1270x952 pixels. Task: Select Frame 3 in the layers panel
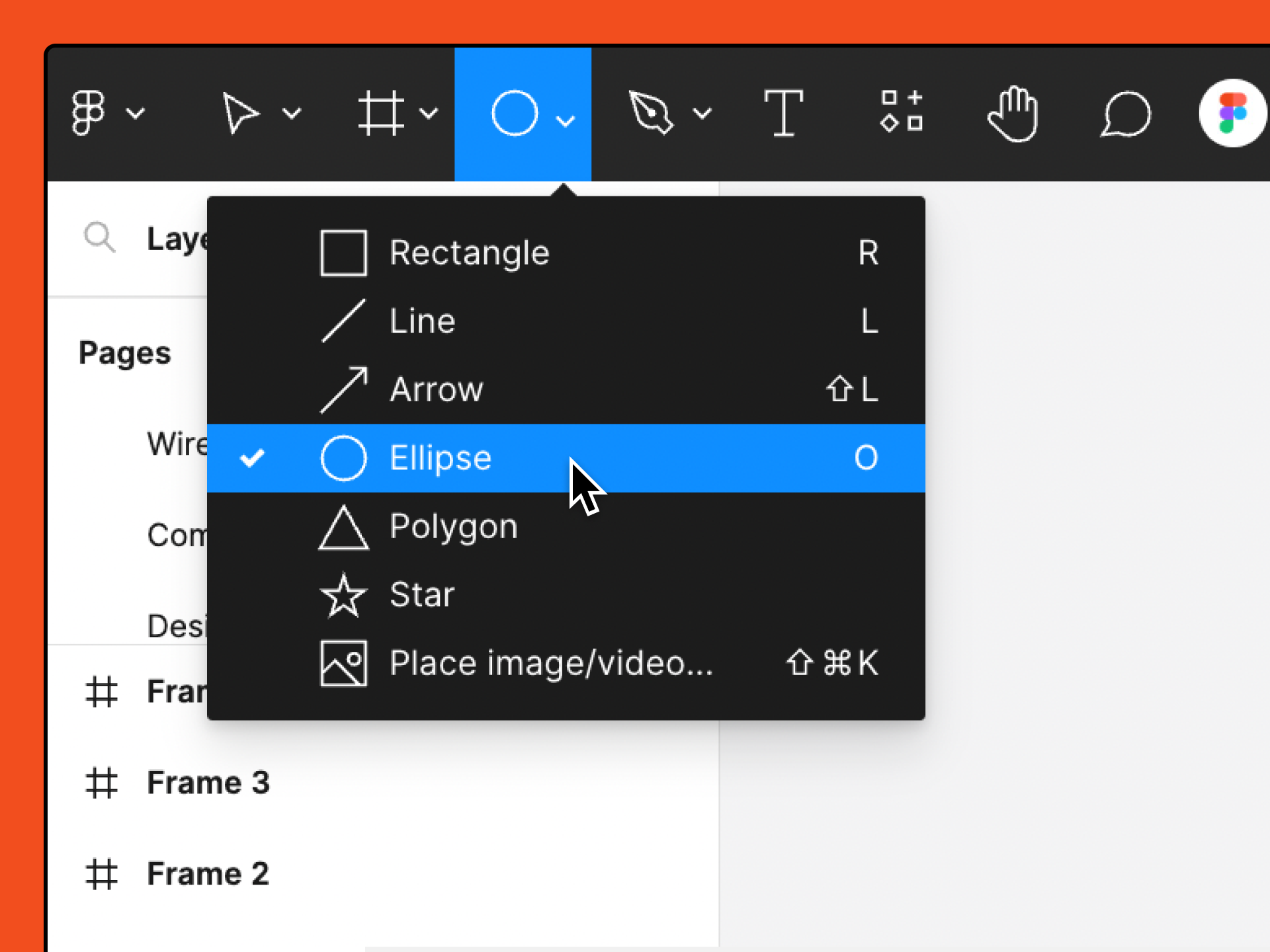pyautogui.click(x=208, y=783)
